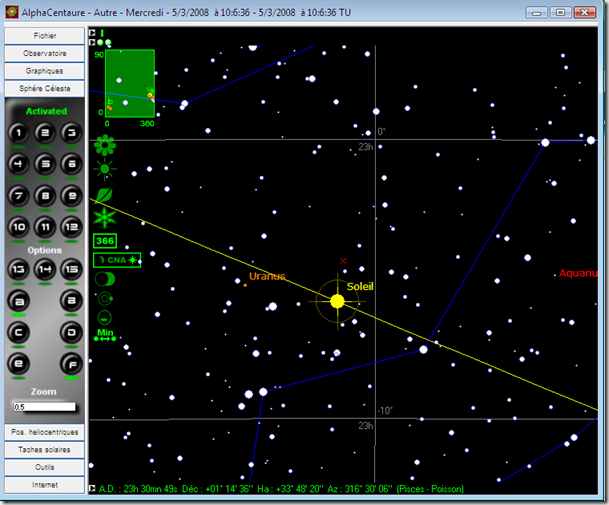Click the Uranus label
The width and height of the screenshot is (609, 505).
click(267, 276)
